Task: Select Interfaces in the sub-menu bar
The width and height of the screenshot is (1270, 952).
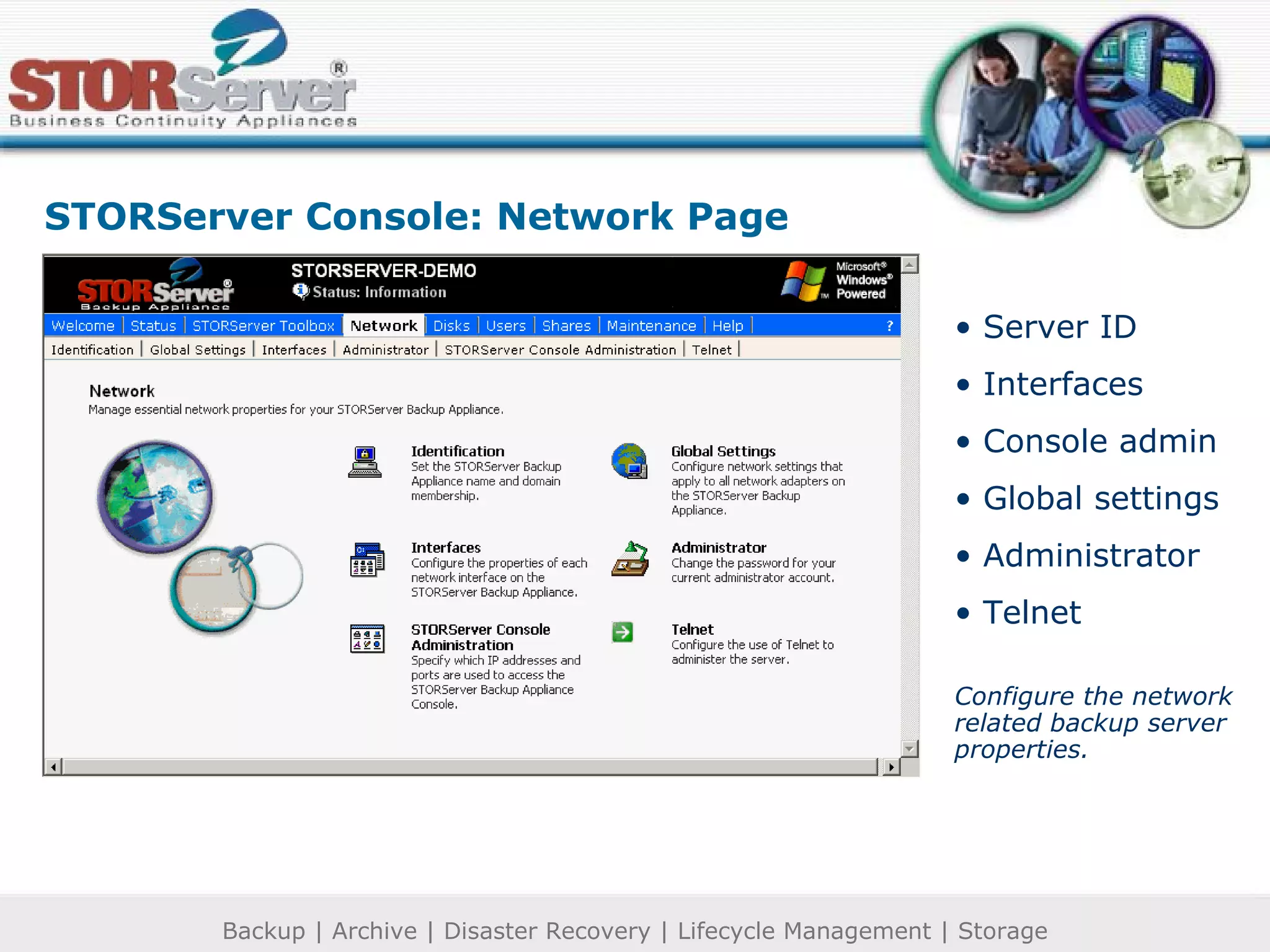Action: tap(294, 350)
